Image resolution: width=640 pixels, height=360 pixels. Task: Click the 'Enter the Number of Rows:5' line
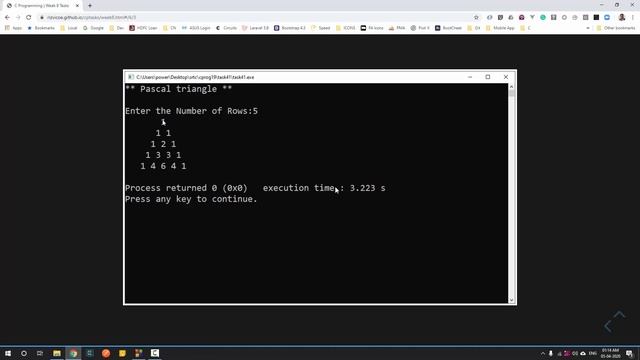click(x=191, y=111)
